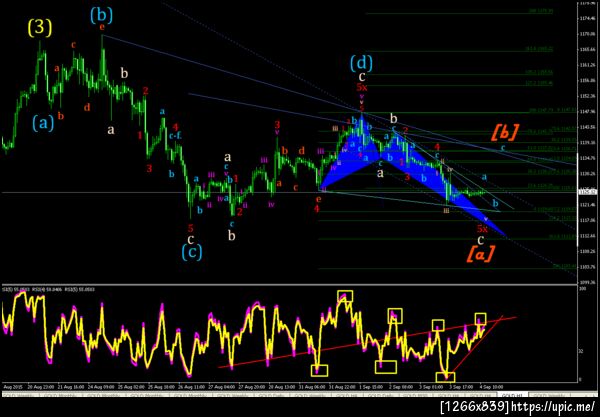Select the yellow (3) wave label
The image size is (600, 417).
tap(40, 28)
